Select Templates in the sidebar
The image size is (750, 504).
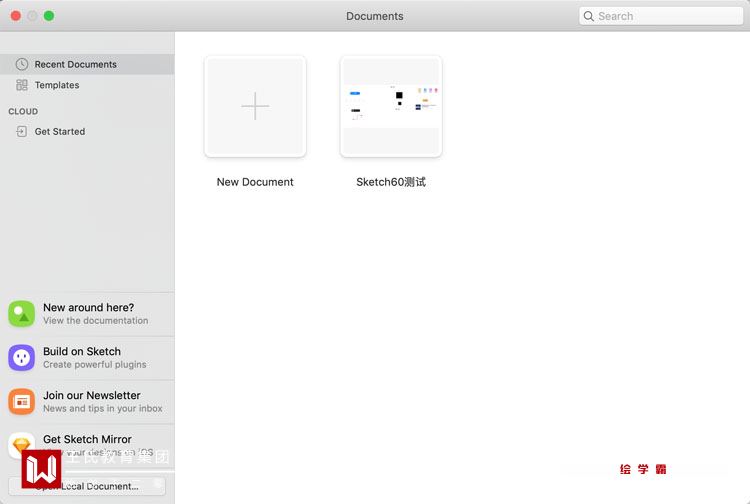click(x=57, y=85)
